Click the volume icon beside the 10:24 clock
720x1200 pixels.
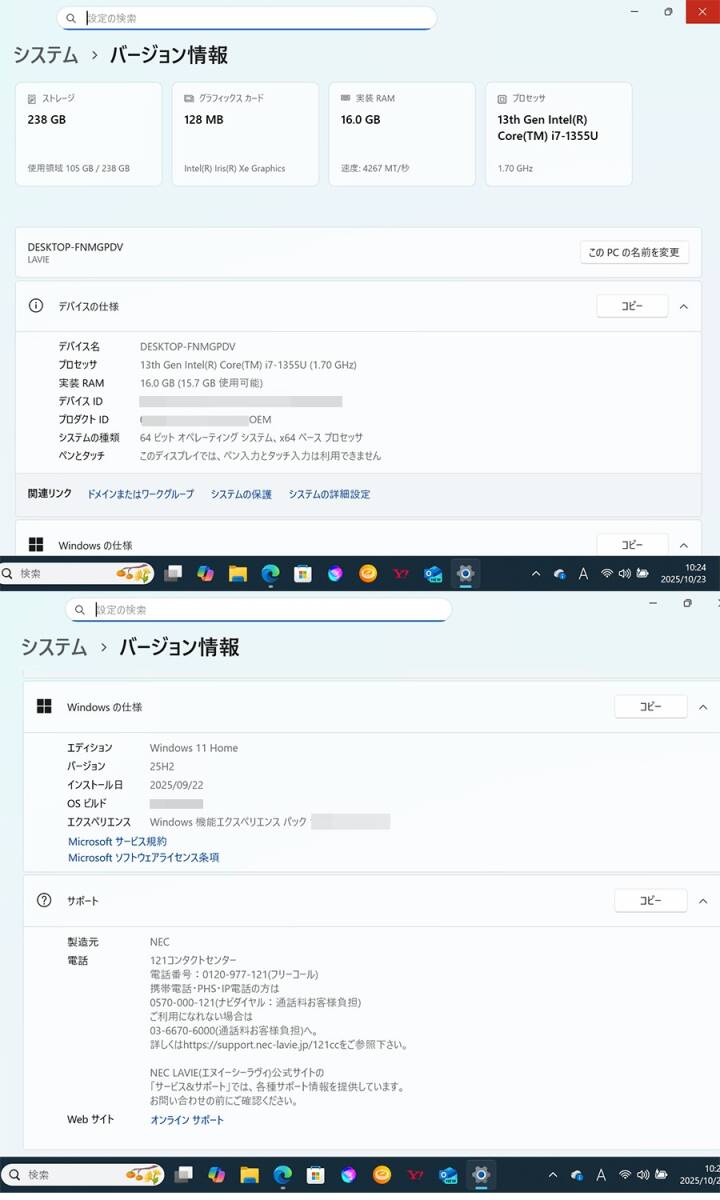click(625, 574)
